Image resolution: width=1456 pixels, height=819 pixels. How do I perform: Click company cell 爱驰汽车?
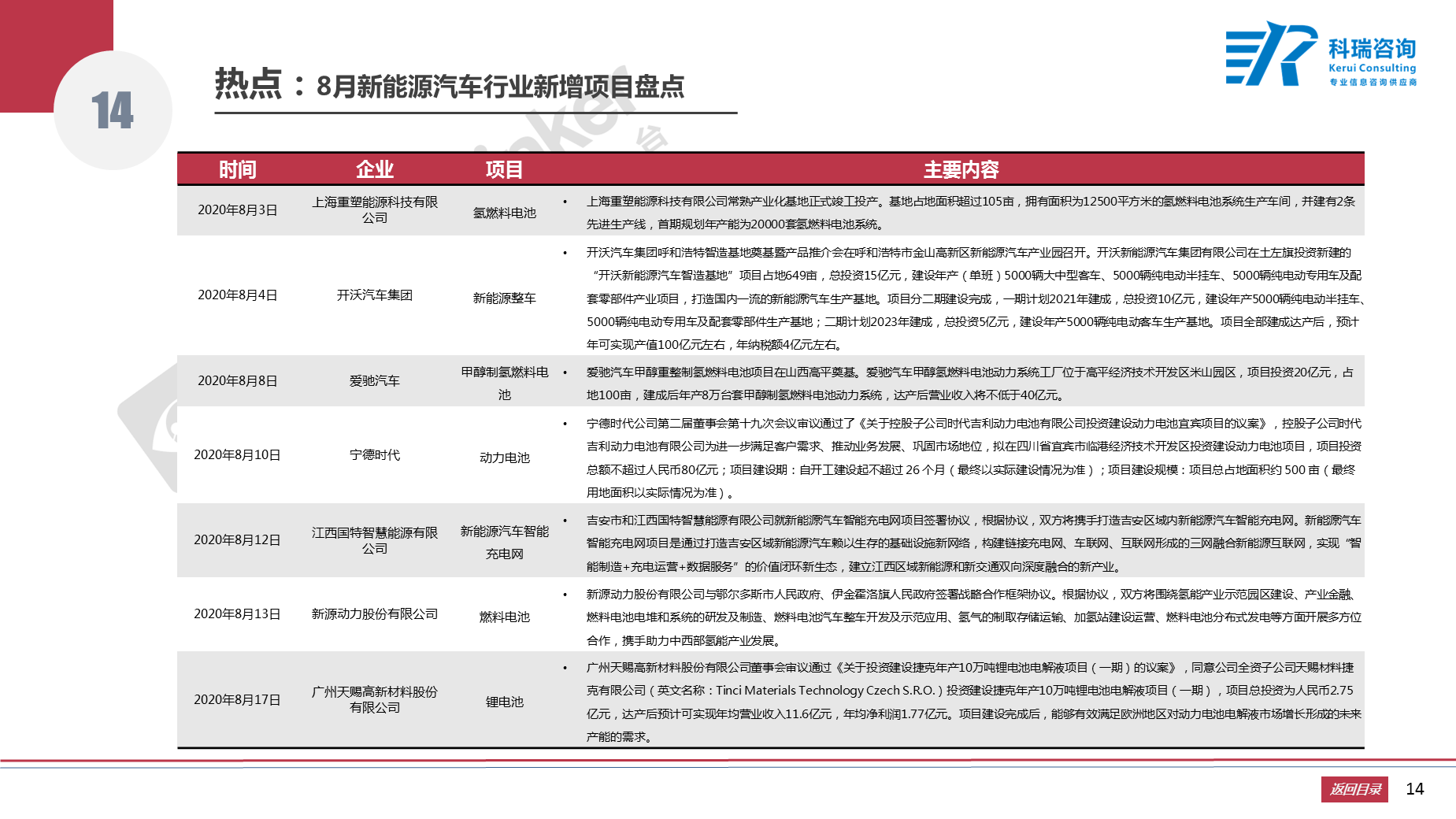(x=375, y=381)
